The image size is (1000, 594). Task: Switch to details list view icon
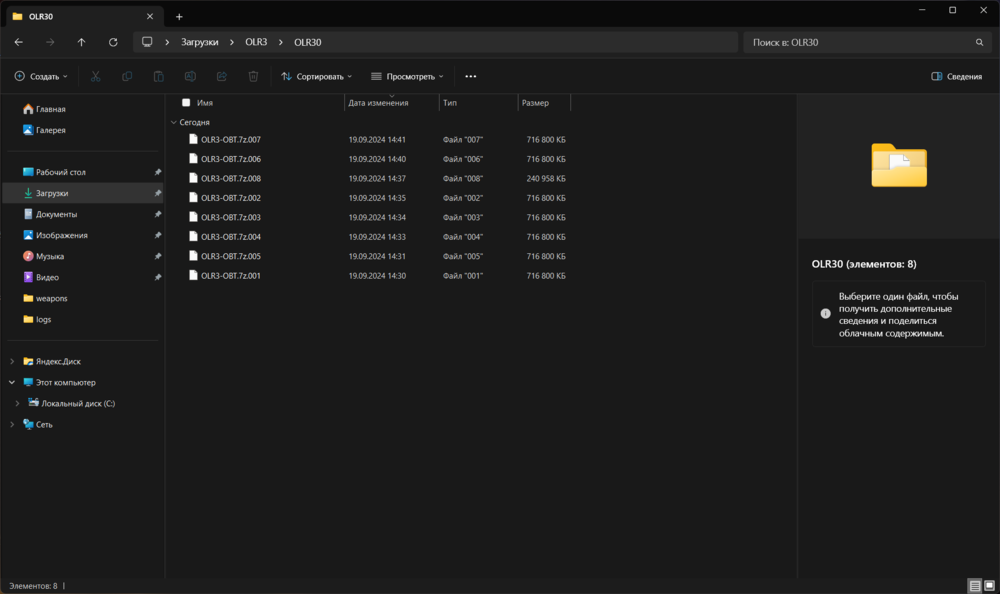click(x=973, y=585)
